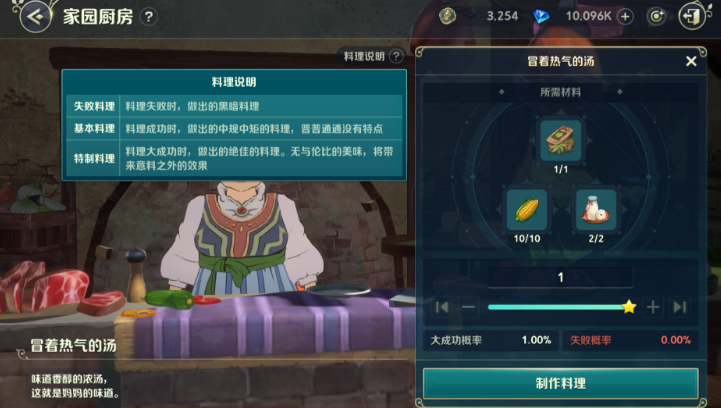Start cooking with 制作料理 button
This screenshot has width=721, height=408.
561,383
